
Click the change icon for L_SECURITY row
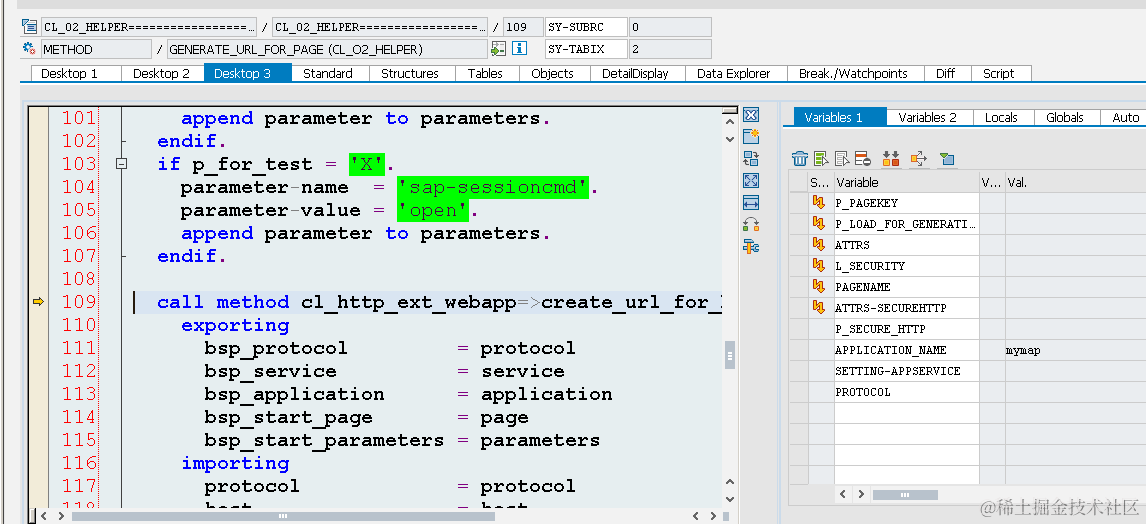[819, 265]
